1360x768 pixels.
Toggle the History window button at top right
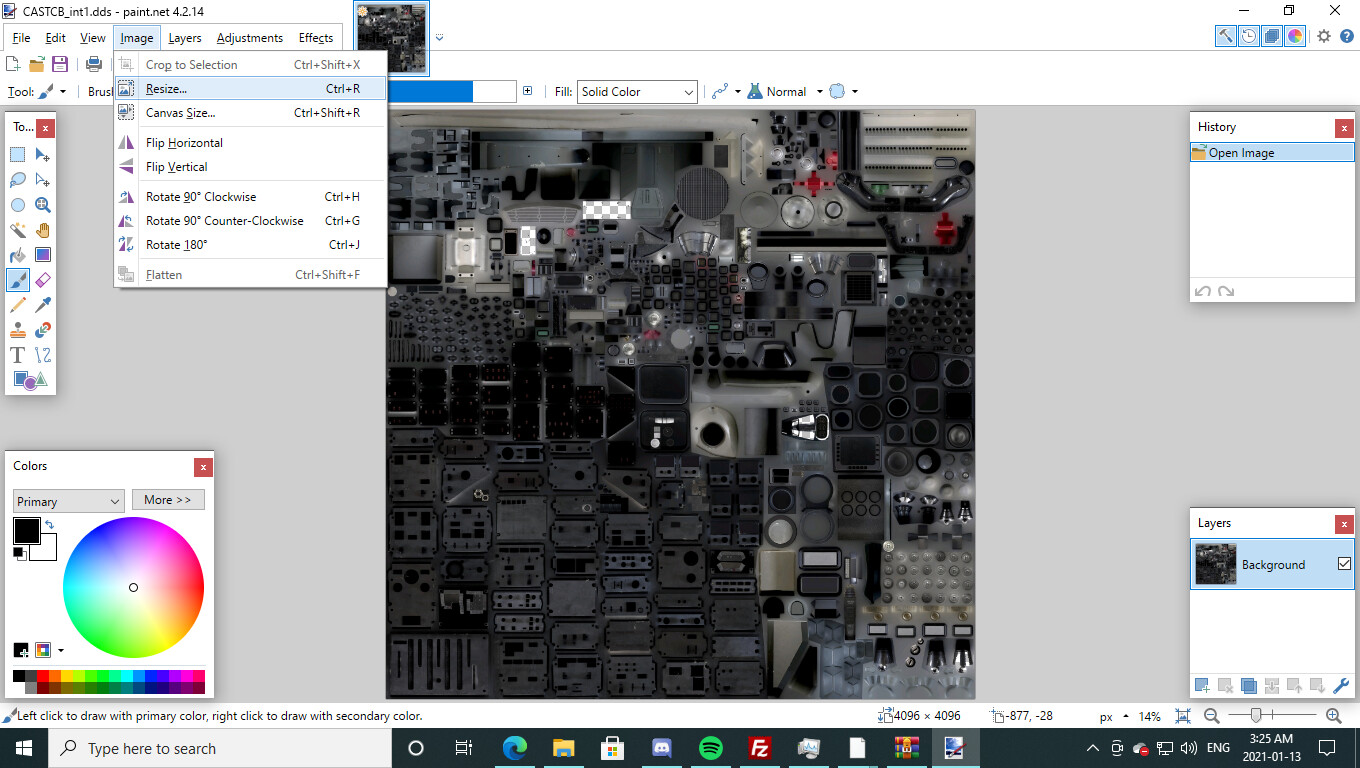(x=1249, y=36)
